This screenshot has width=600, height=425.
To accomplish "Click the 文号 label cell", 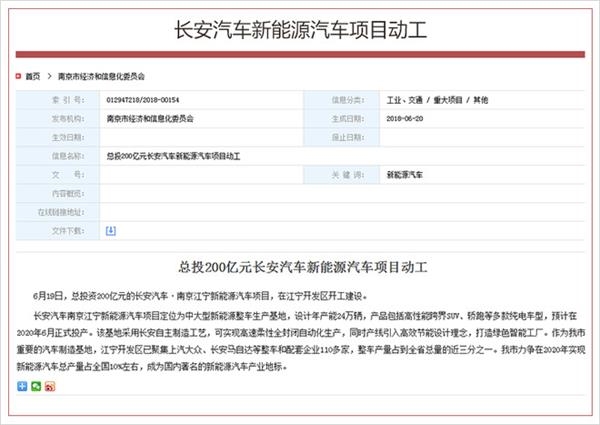I will coord(58,175).
